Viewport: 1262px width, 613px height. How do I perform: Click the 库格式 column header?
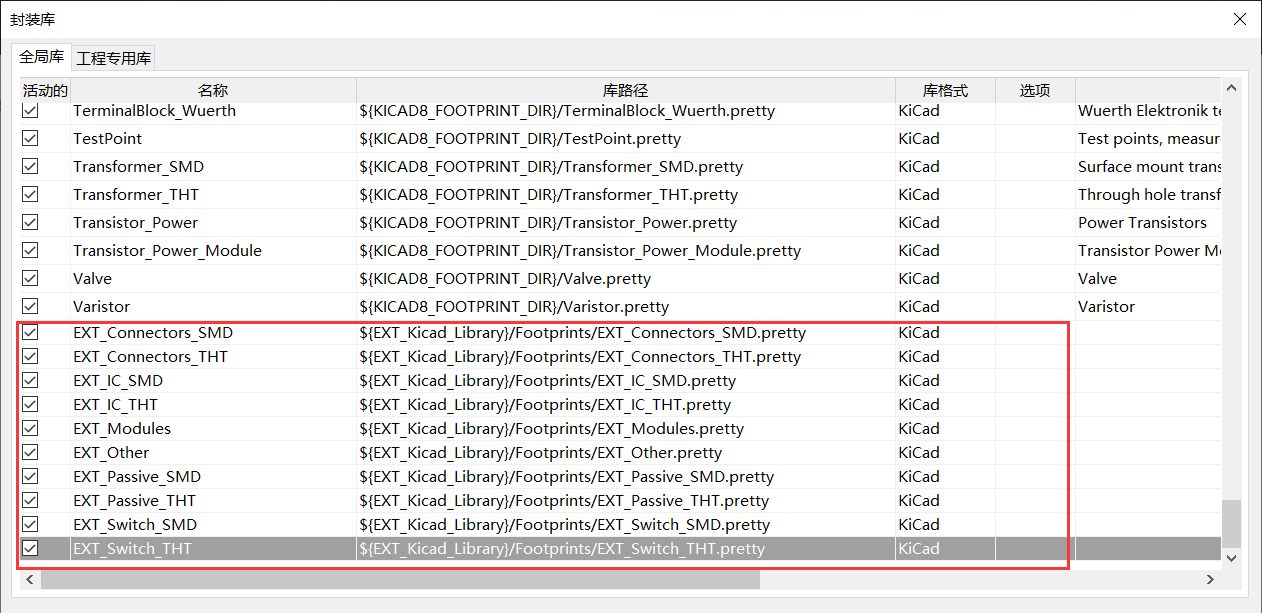click(944, 90)
